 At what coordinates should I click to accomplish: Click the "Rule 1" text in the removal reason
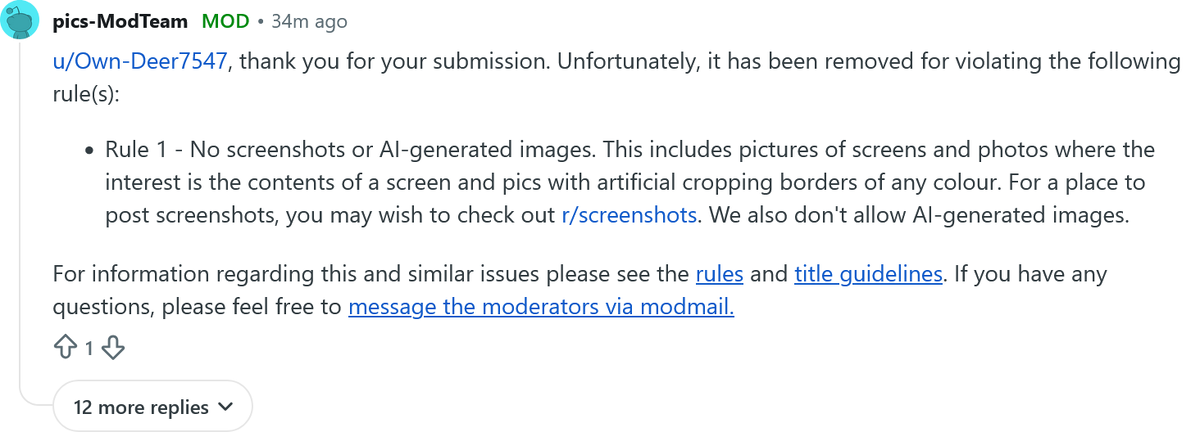tap(139, 150)
